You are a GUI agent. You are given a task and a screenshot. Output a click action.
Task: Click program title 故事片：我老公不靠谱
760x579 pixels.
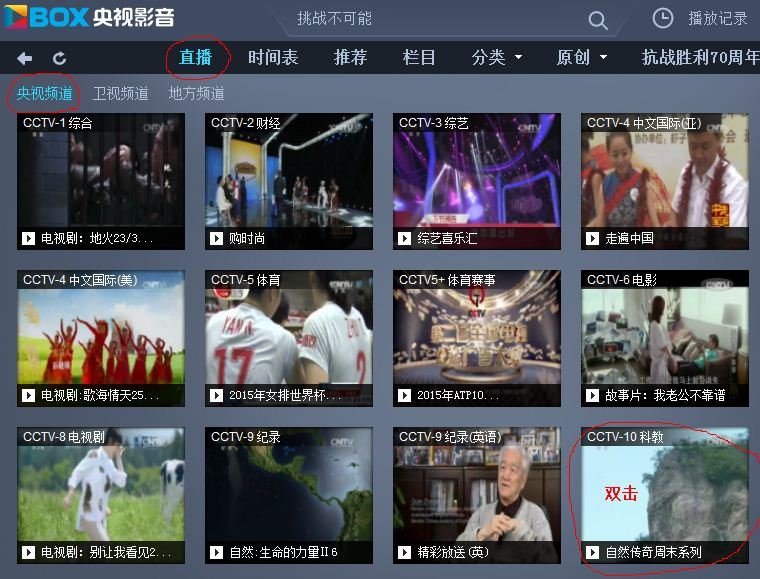[665, 395]
